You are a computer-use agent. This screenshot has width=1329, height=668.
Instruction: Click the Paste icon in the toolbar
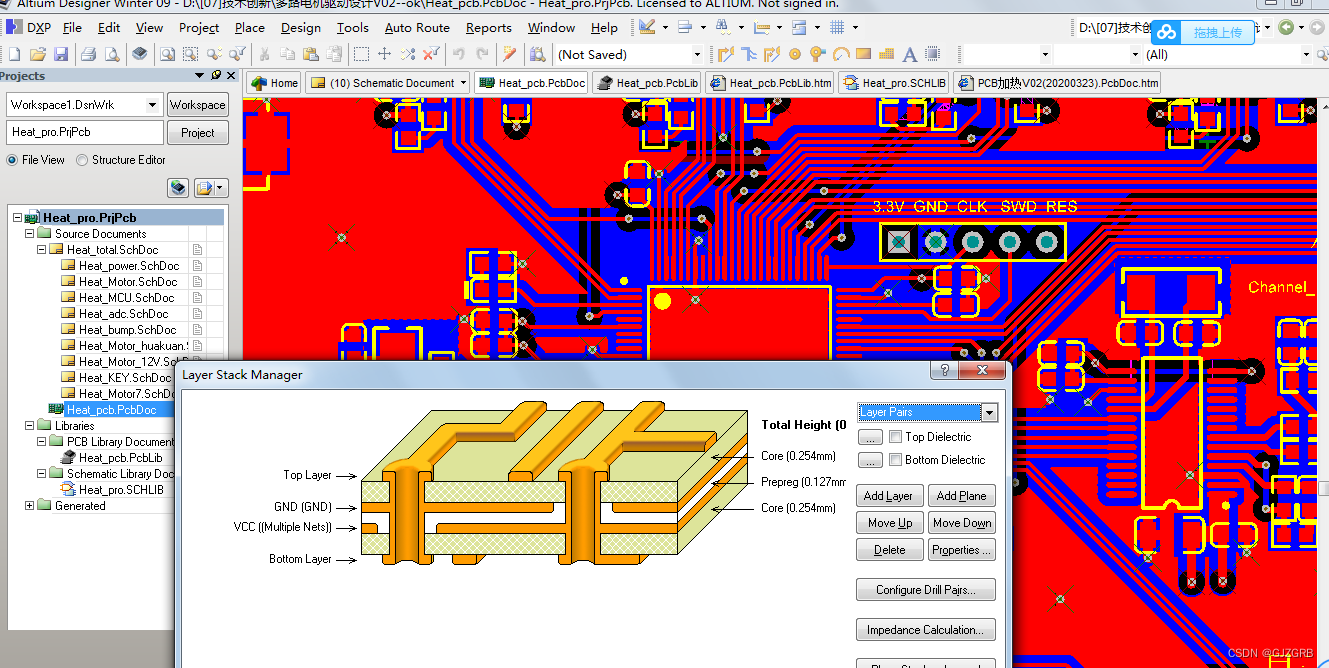tap(312, 55)
